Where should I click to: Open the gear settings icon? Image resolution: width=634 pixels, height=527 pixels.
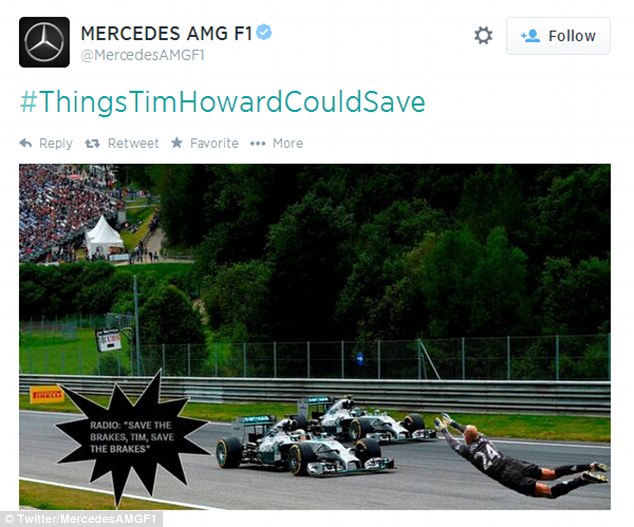(483, 36)
